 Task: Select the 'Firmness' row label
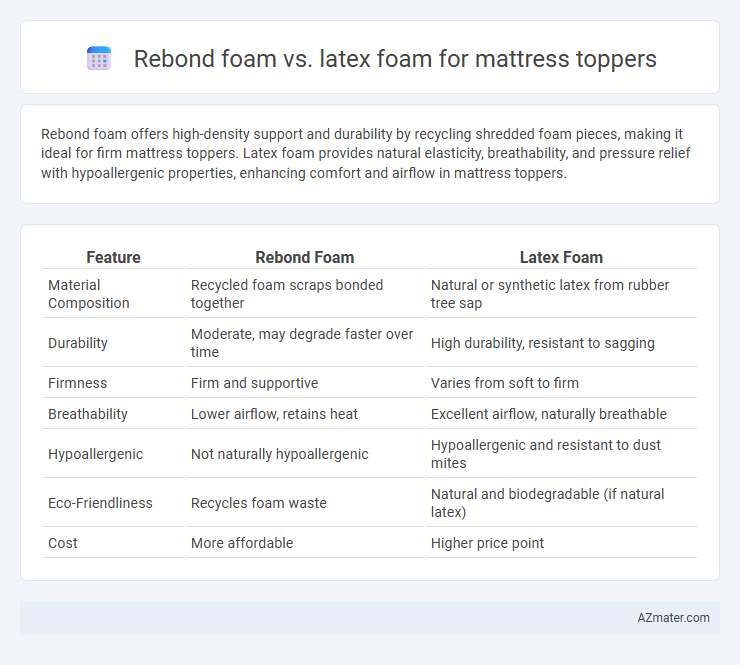(x=77, y=383)
